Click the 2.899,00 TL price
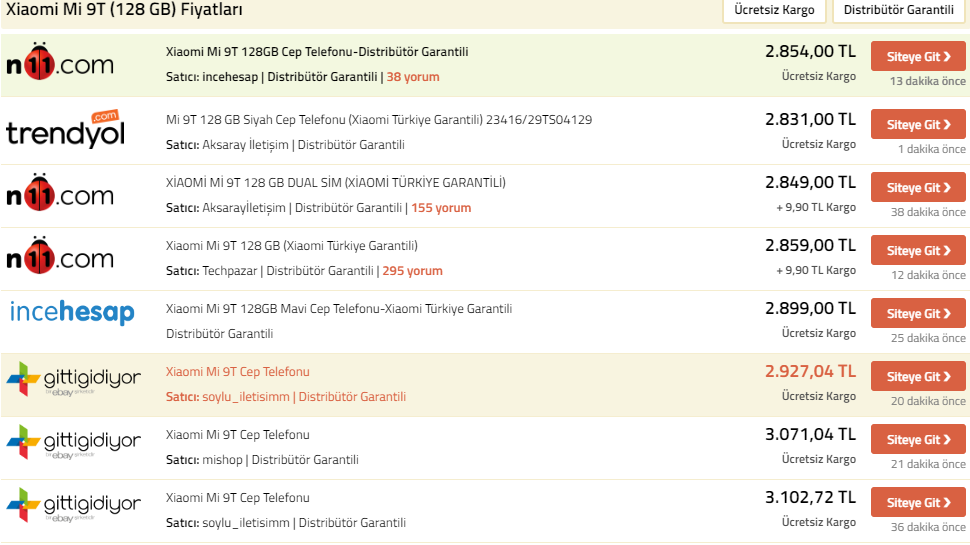Image resolution: width=970 pixels, height=545 pixels. pyautogui.click(x=810, y=309)
